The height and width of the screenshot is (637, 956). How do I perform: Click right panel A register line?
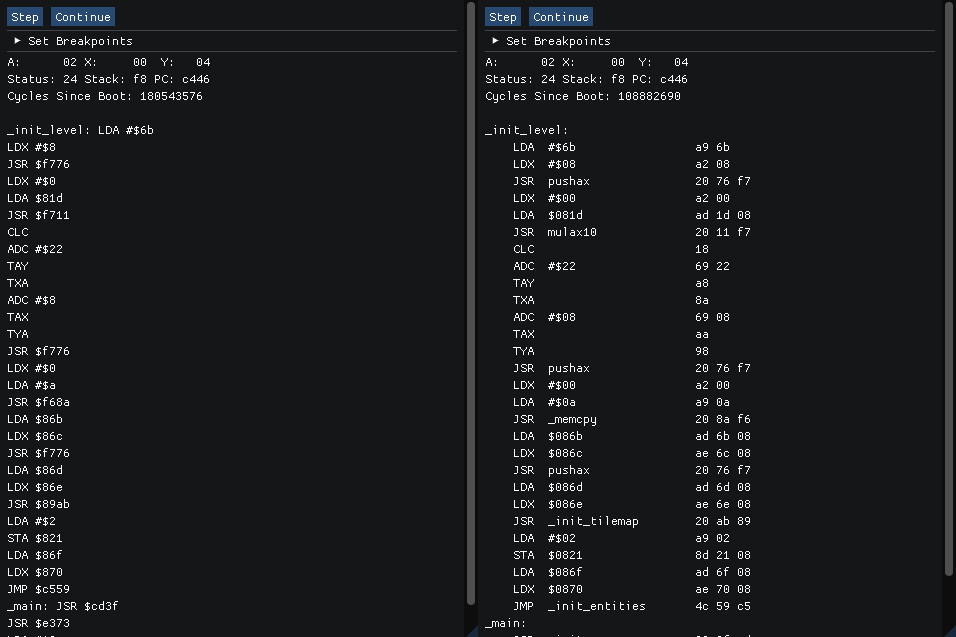[587, 62]
